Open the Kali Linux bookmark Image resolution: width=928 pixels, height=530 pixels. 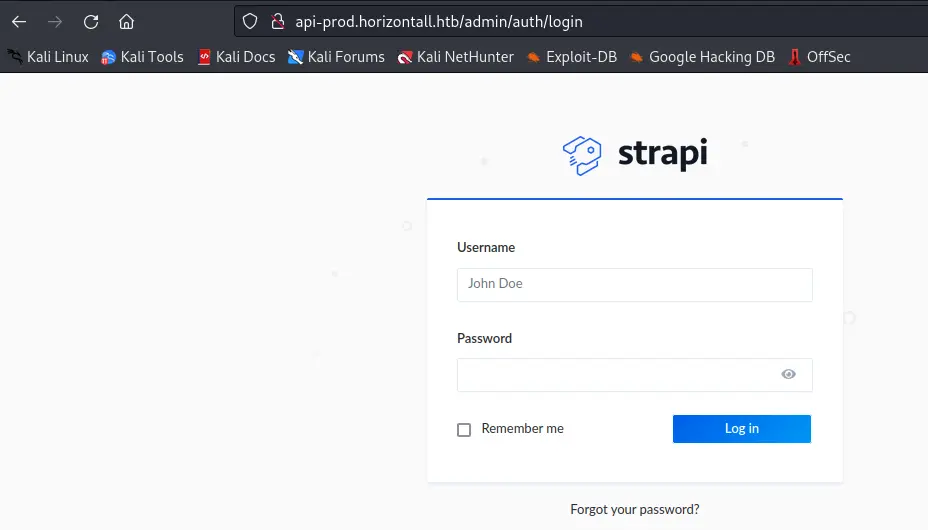48,57
